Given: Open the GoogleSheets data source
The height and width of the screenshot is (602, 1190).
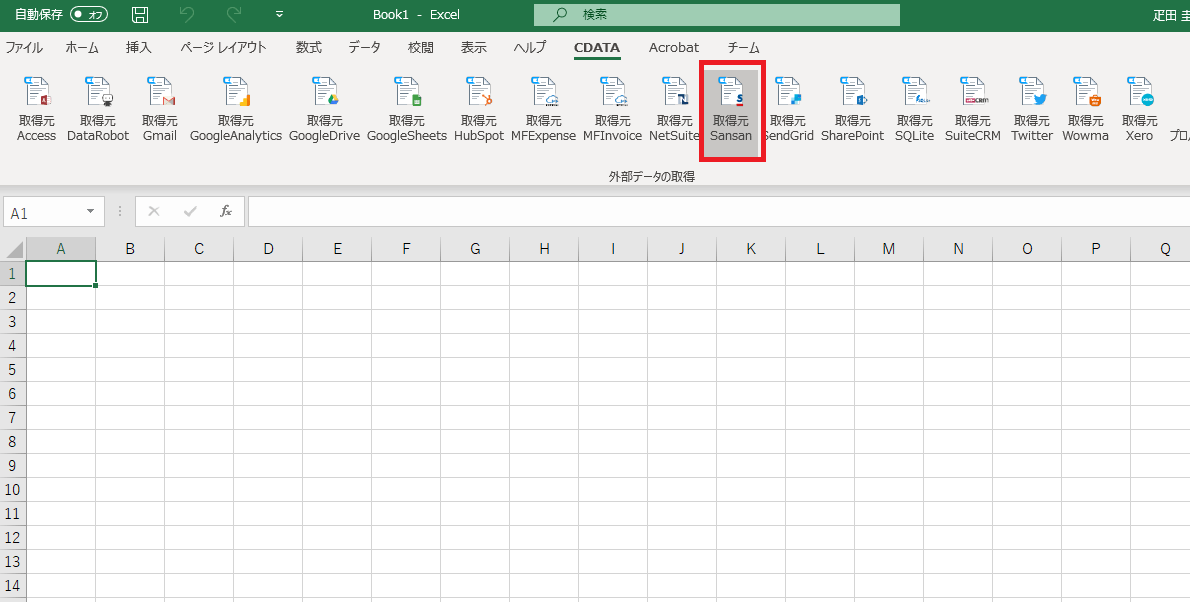Looking at the screenshot, I should [407, 109].
